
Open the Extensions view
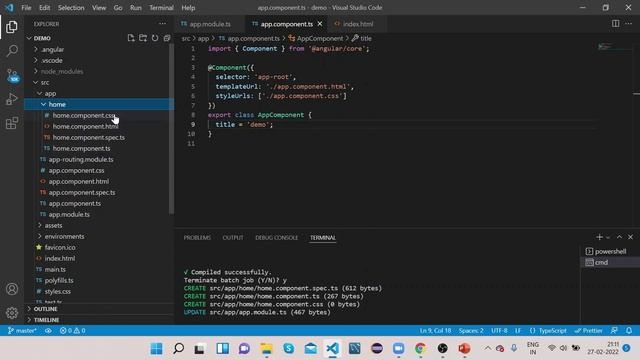12,123
